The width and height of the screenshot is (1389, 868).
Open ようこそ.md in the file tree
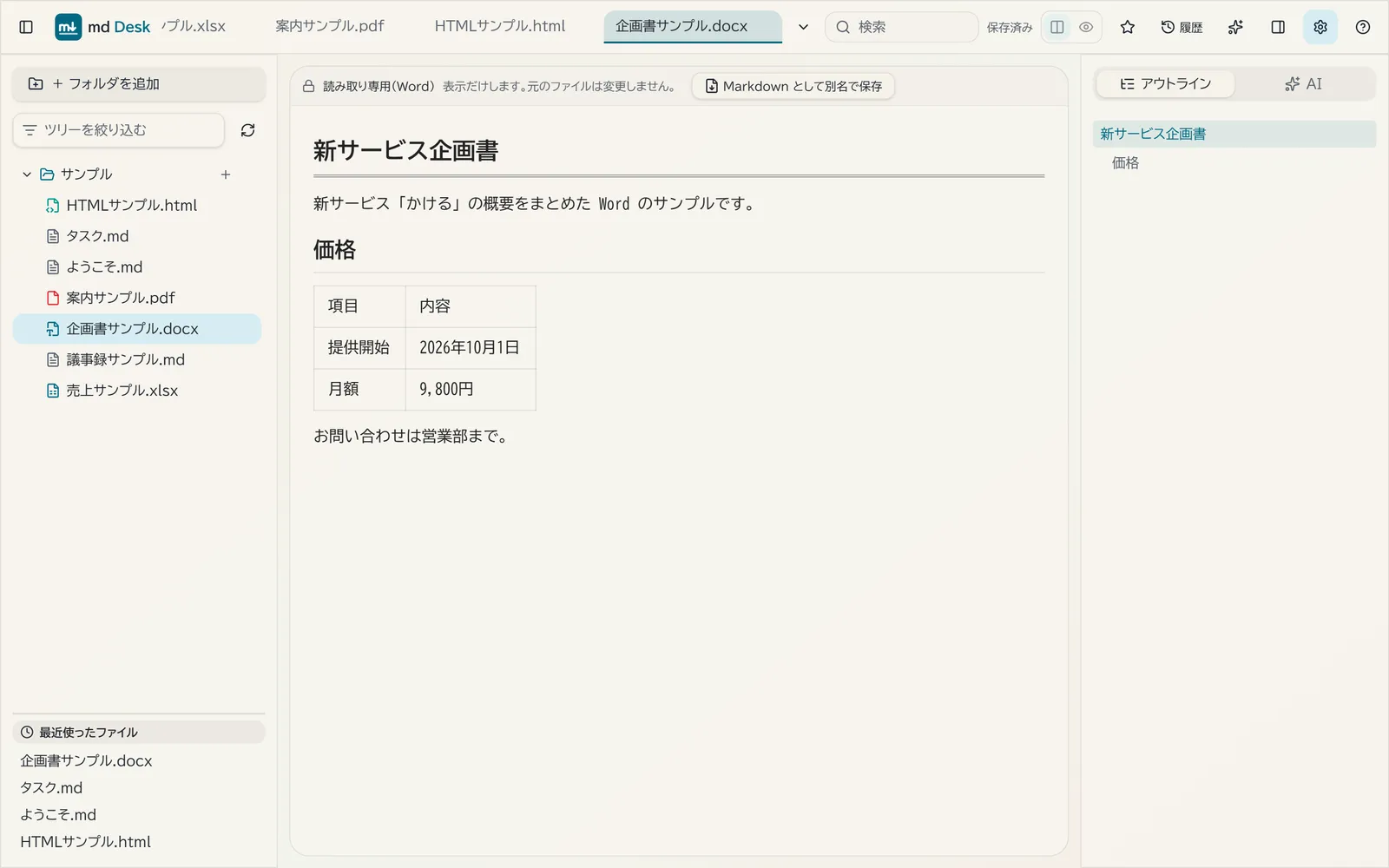pos(137,267)
